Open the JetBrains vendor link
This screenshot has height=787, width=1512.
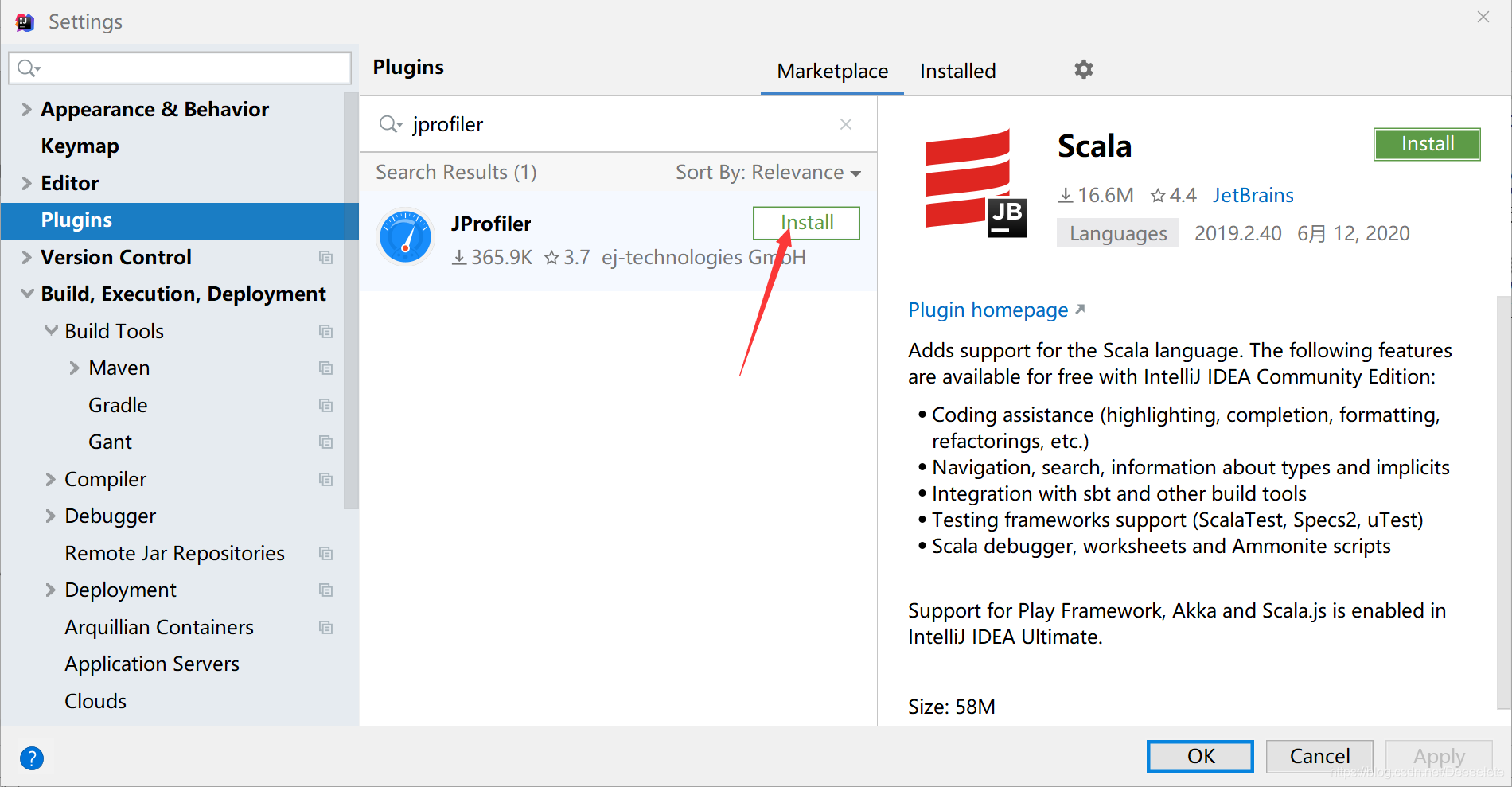(x=1253, y=195)
